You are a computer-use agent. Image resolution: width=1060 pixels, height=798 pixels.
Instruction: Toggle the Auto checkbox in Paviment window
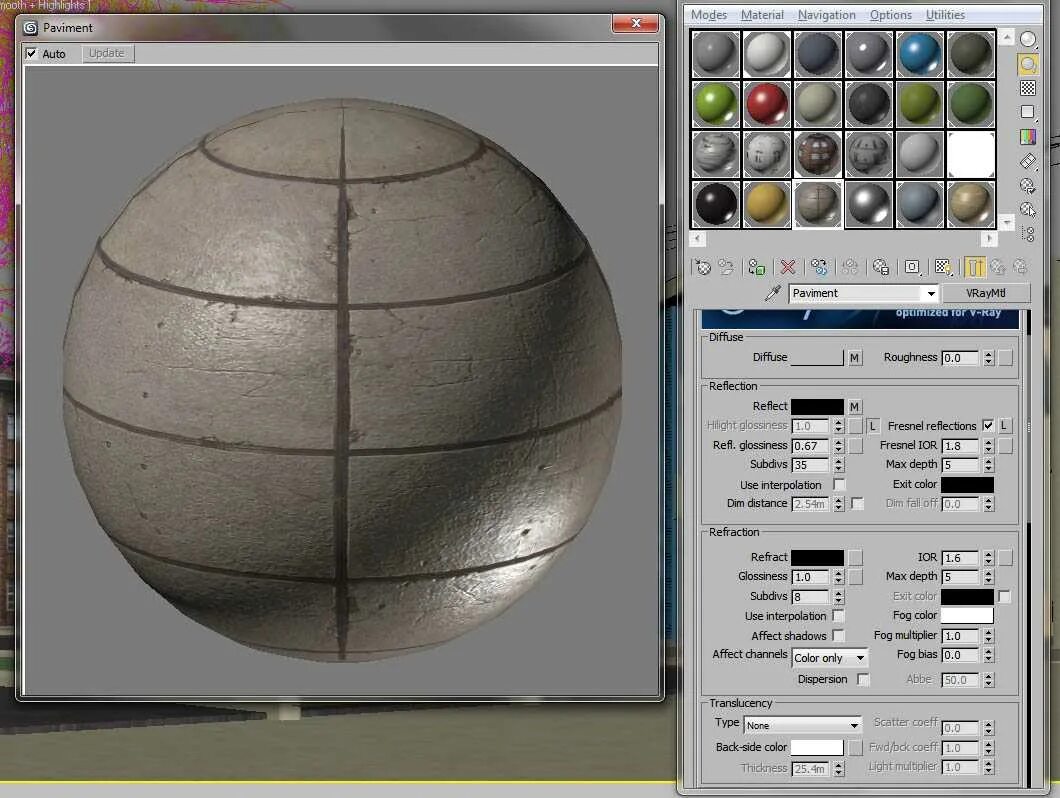click(x=31, y=53)
